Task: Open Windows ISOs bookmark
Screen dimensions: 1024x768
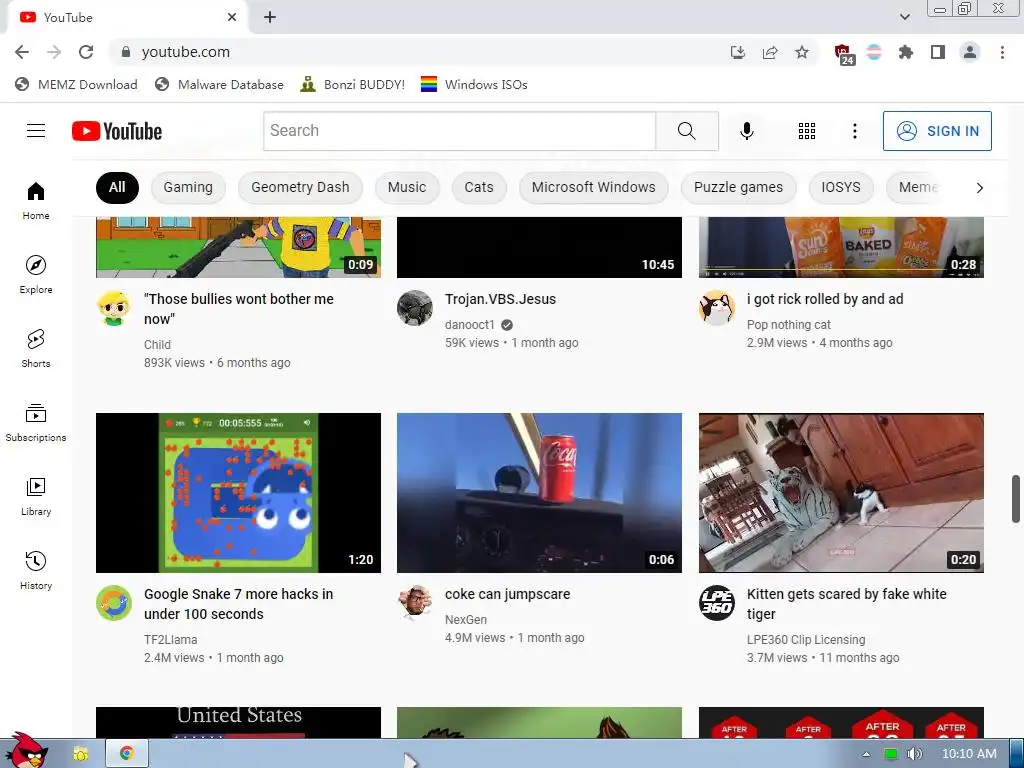Action: coord(474,84)
